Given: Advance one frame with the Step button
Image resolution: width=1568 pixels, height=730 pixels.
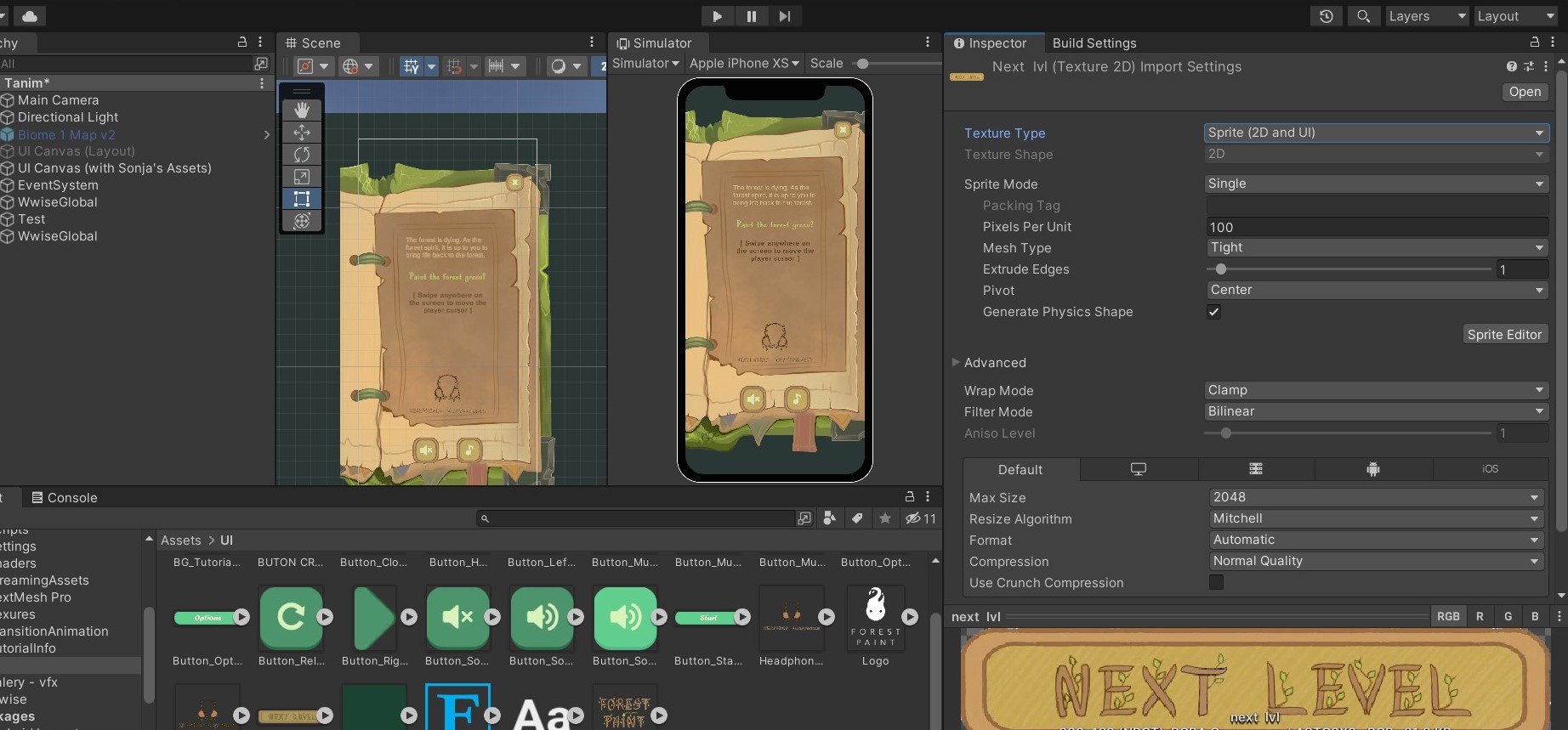Looking at the screenshot, I should coord(785,16).
